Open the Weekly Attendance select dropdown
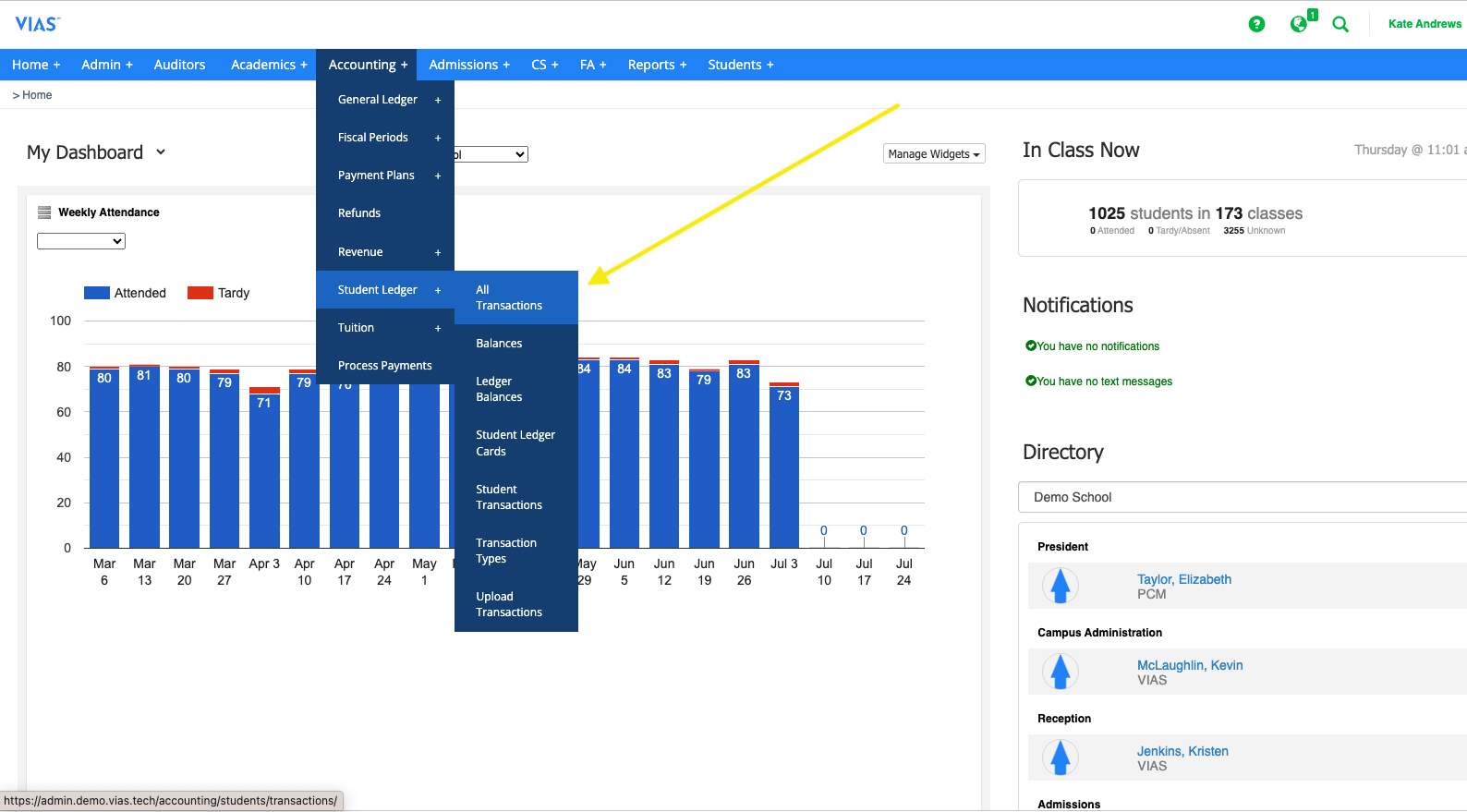Viewport: 1467px width, 812px height. [81, 241]
